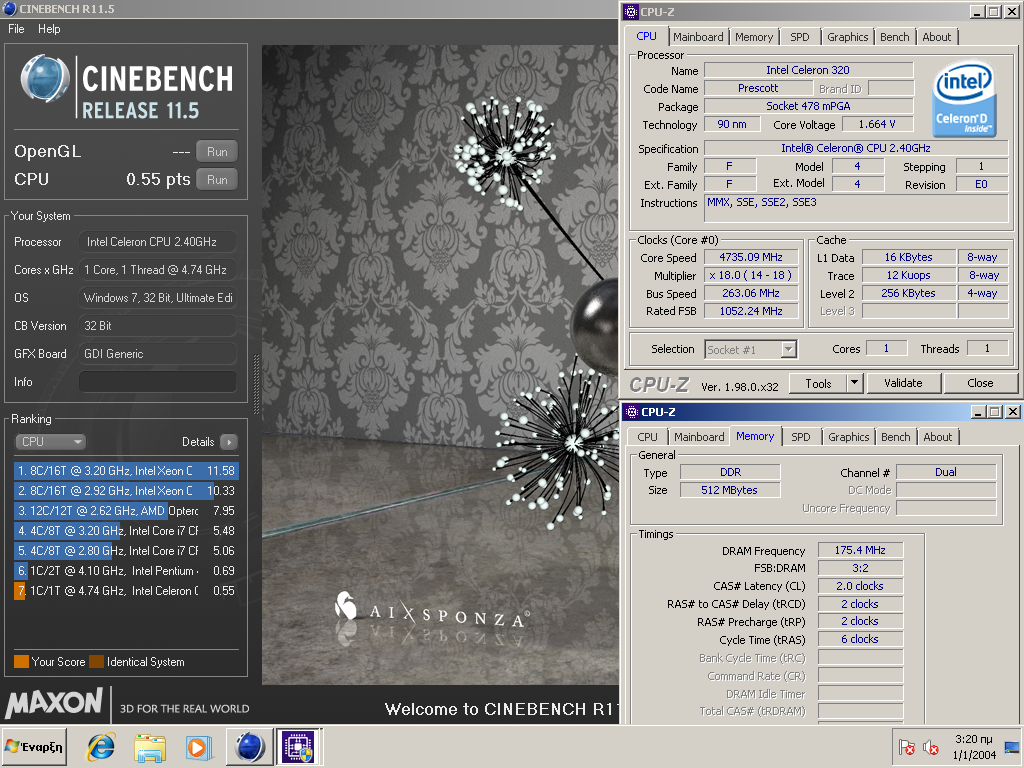Click the Cinebench rendered scene image

[440, 364]
